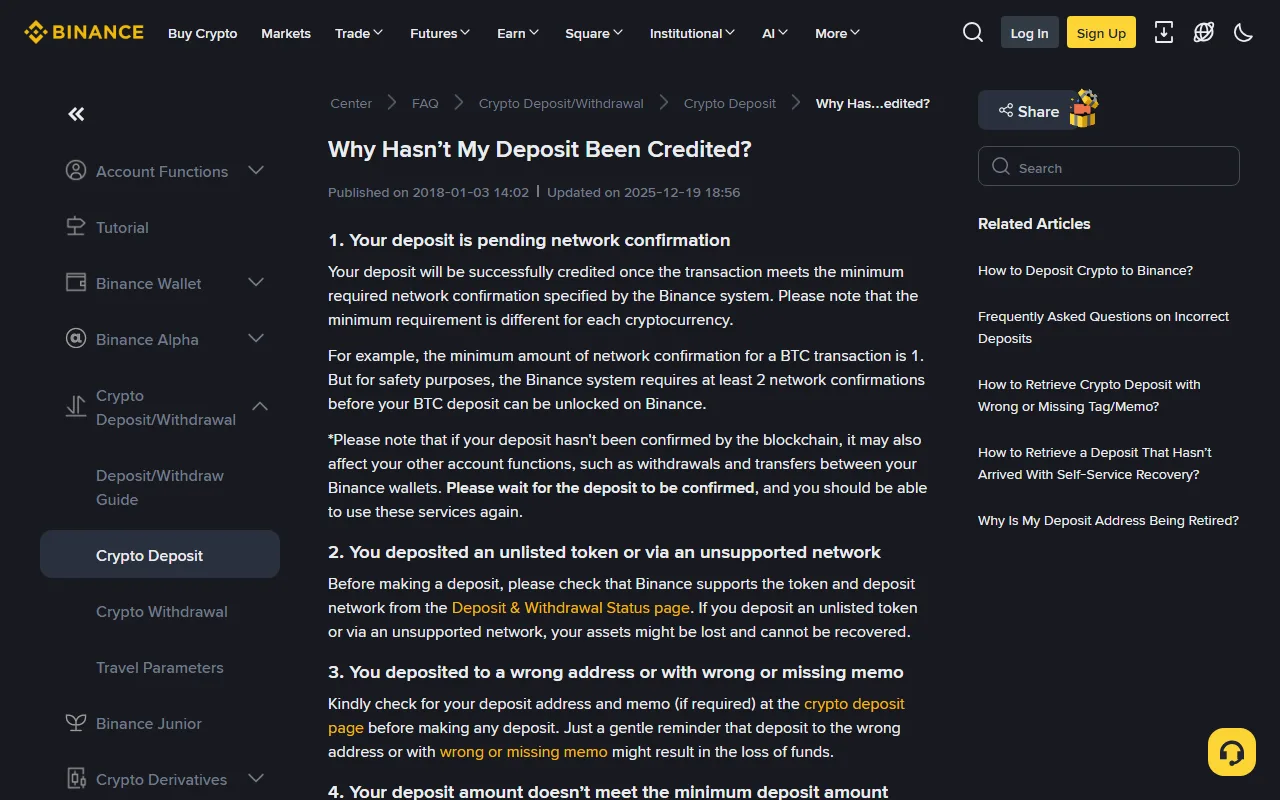Click the Binance Junior sprout icon

click(76, 722)
